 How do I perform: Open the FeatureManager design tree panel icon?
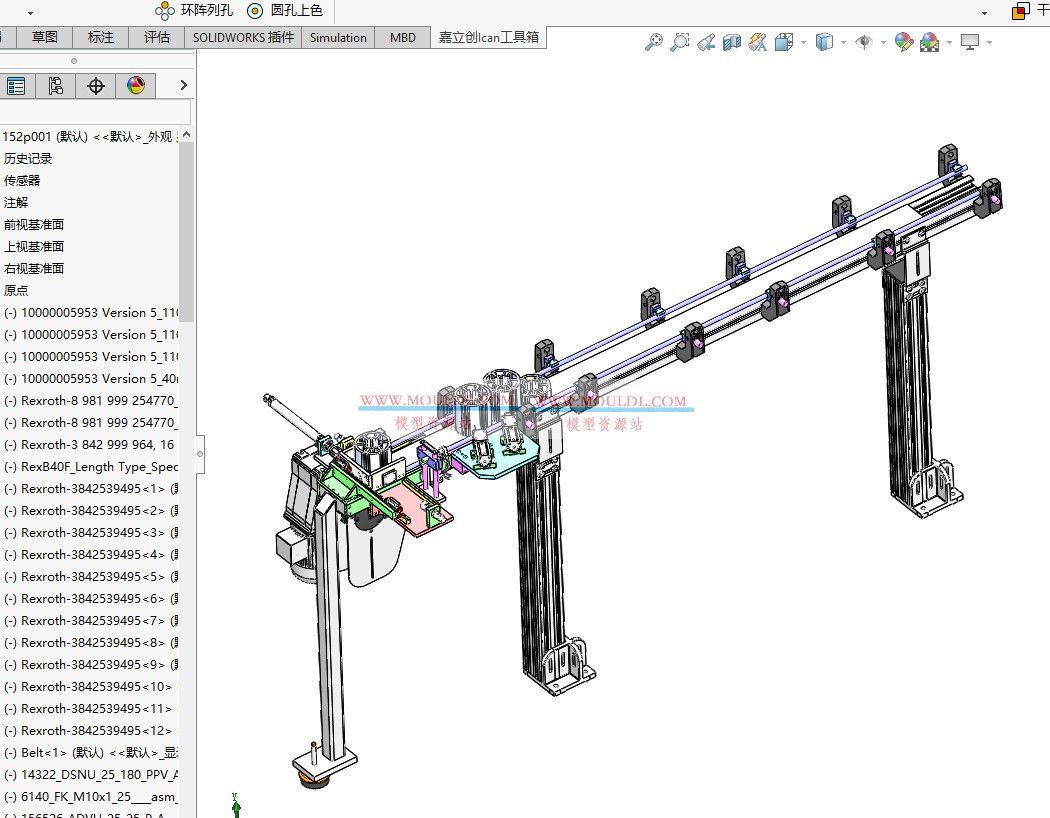16,85
